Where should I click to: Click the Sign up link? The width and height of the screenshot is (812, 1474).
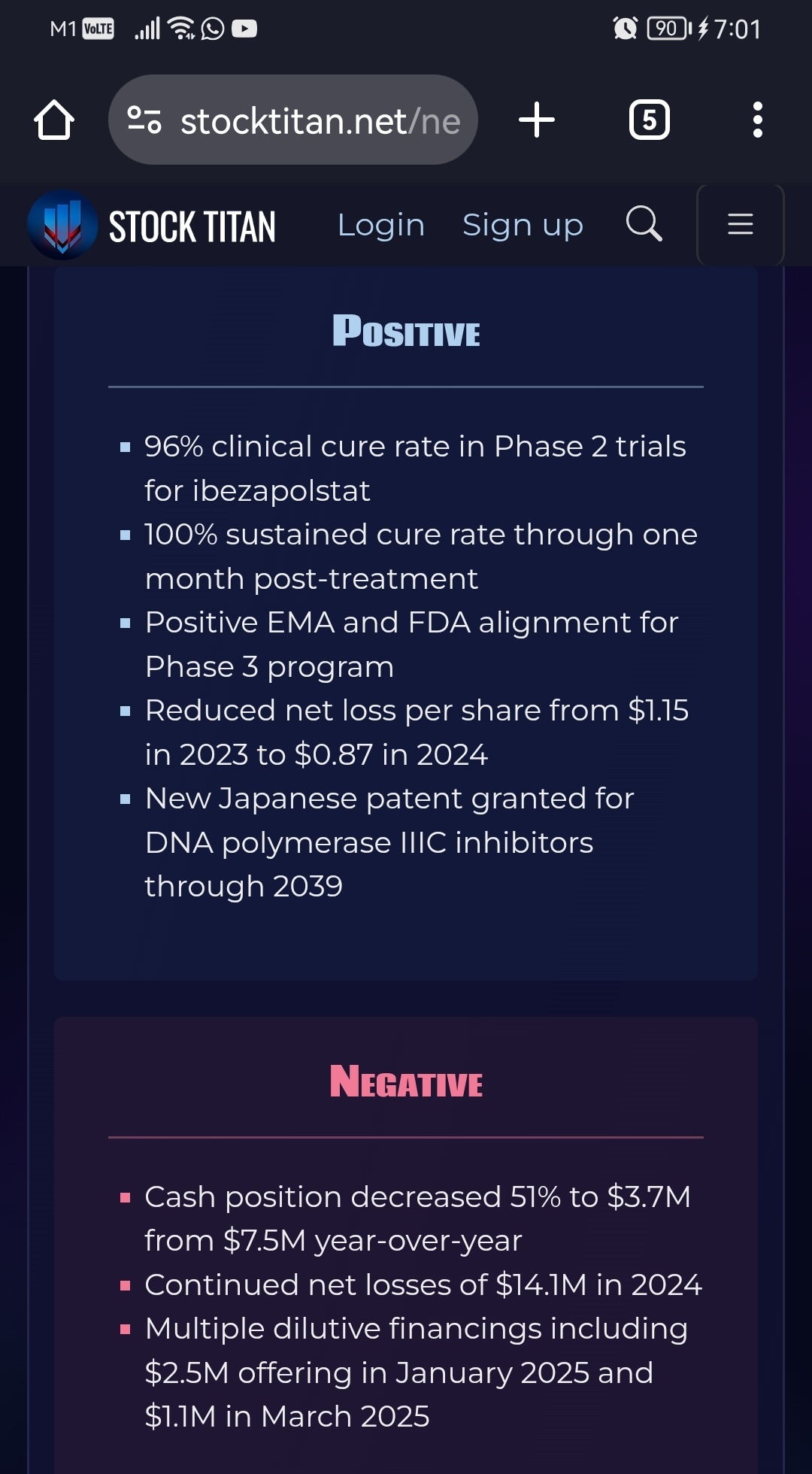523,225
